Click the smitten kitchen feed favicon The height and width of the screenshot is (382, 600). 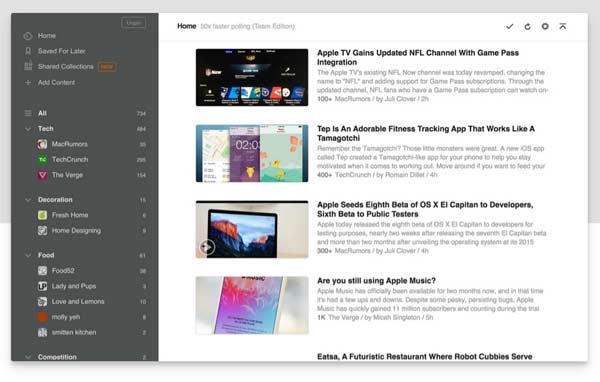pos(42,332)
